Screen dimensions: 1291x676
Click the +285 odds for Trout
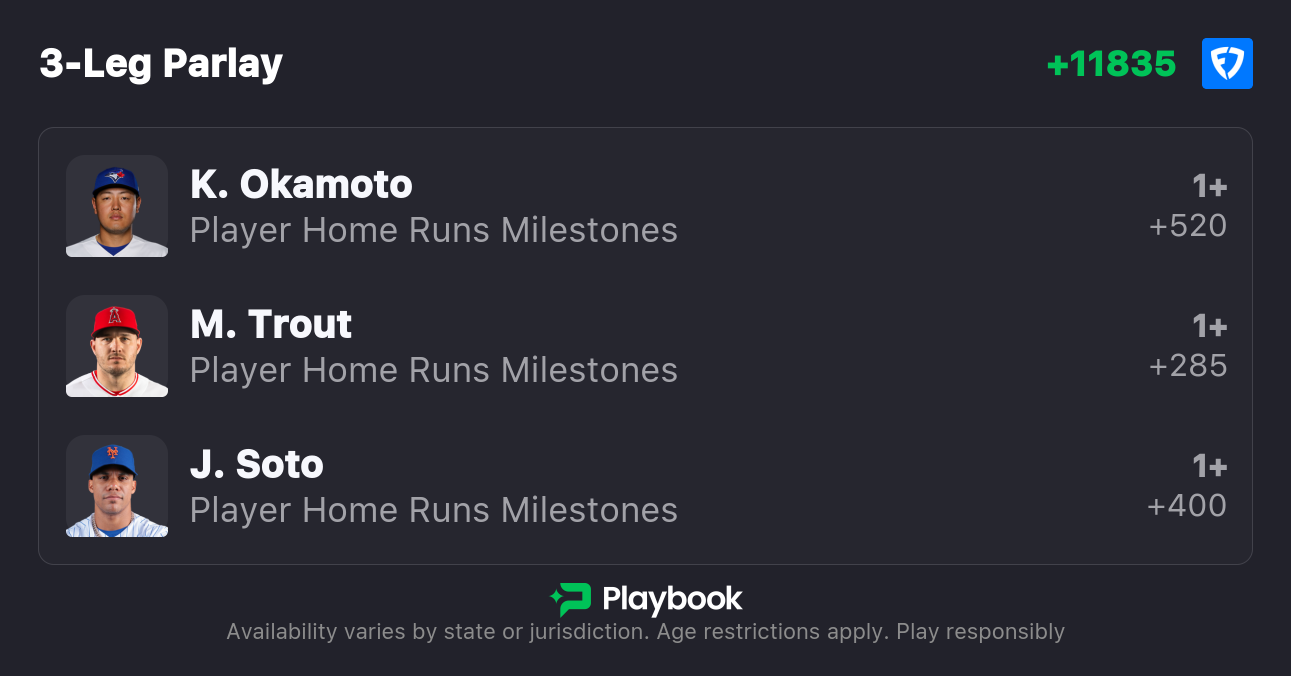point(1188,366)
